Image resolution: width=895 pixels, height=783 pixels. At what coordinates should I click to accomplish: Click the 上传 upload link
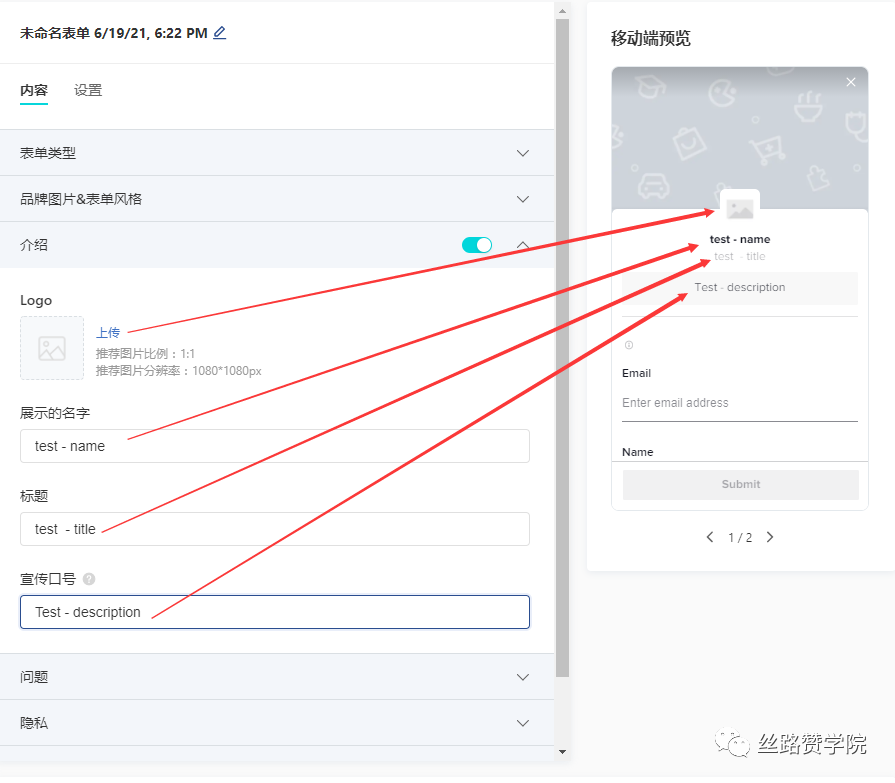click(108, 332)
